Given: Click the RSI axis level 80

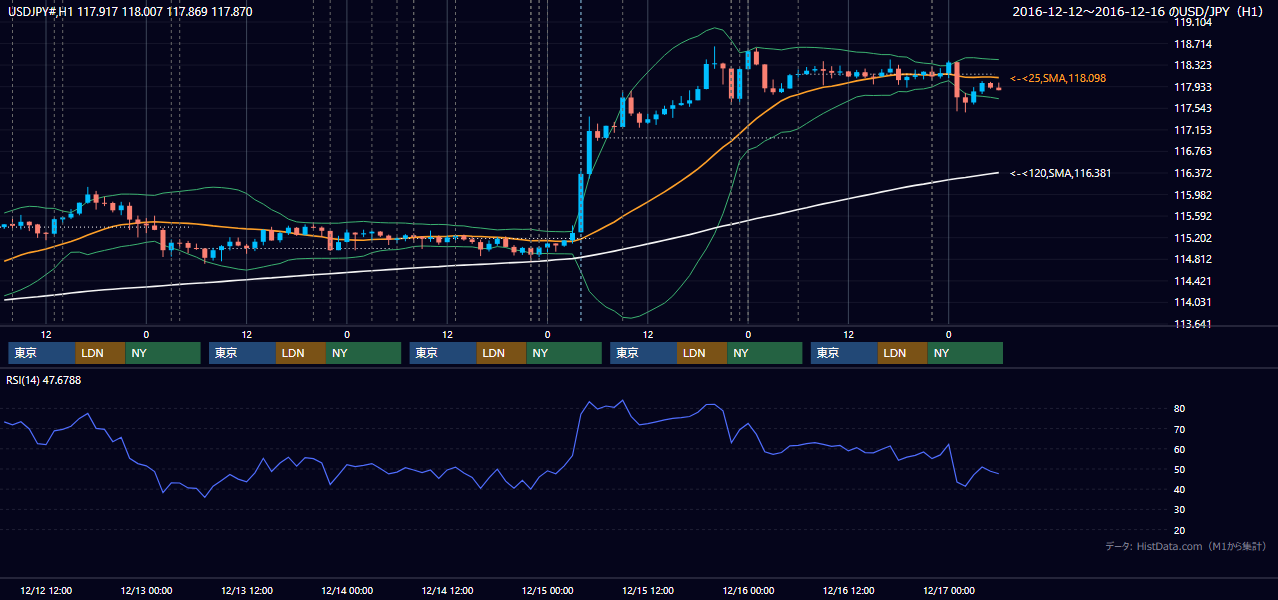Looking at the screenshot, I should tap(1180, 409).
